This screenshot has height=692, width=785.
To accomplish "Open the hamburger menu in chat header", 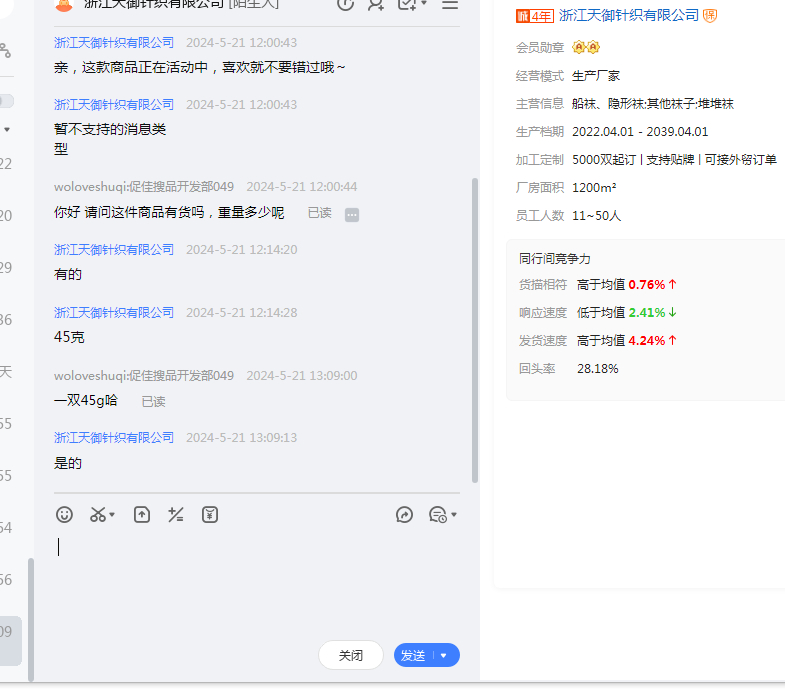I will point(450,4).
